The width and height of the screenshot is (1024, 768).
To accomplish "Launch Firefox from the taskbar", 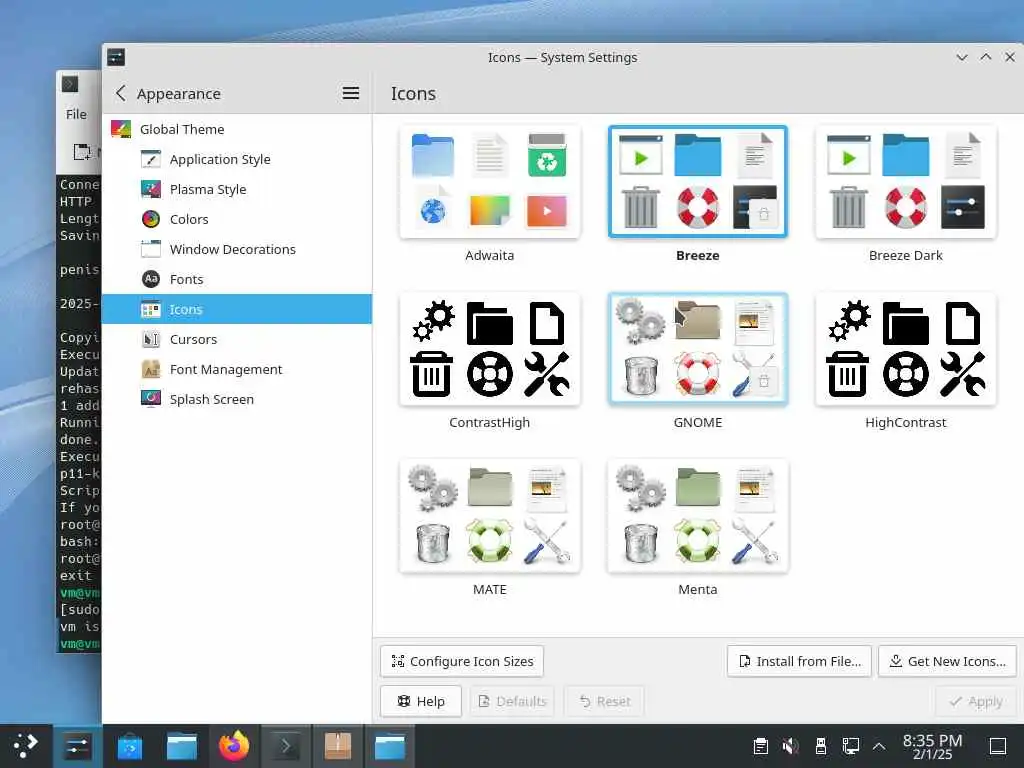I will [x=234, y=746].
